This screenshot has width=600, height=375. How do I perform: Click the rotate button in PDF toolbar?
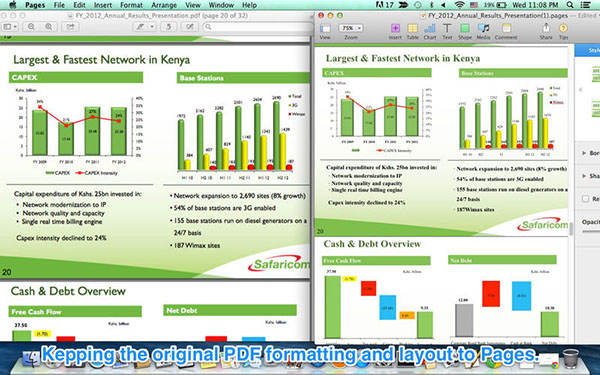168,27
